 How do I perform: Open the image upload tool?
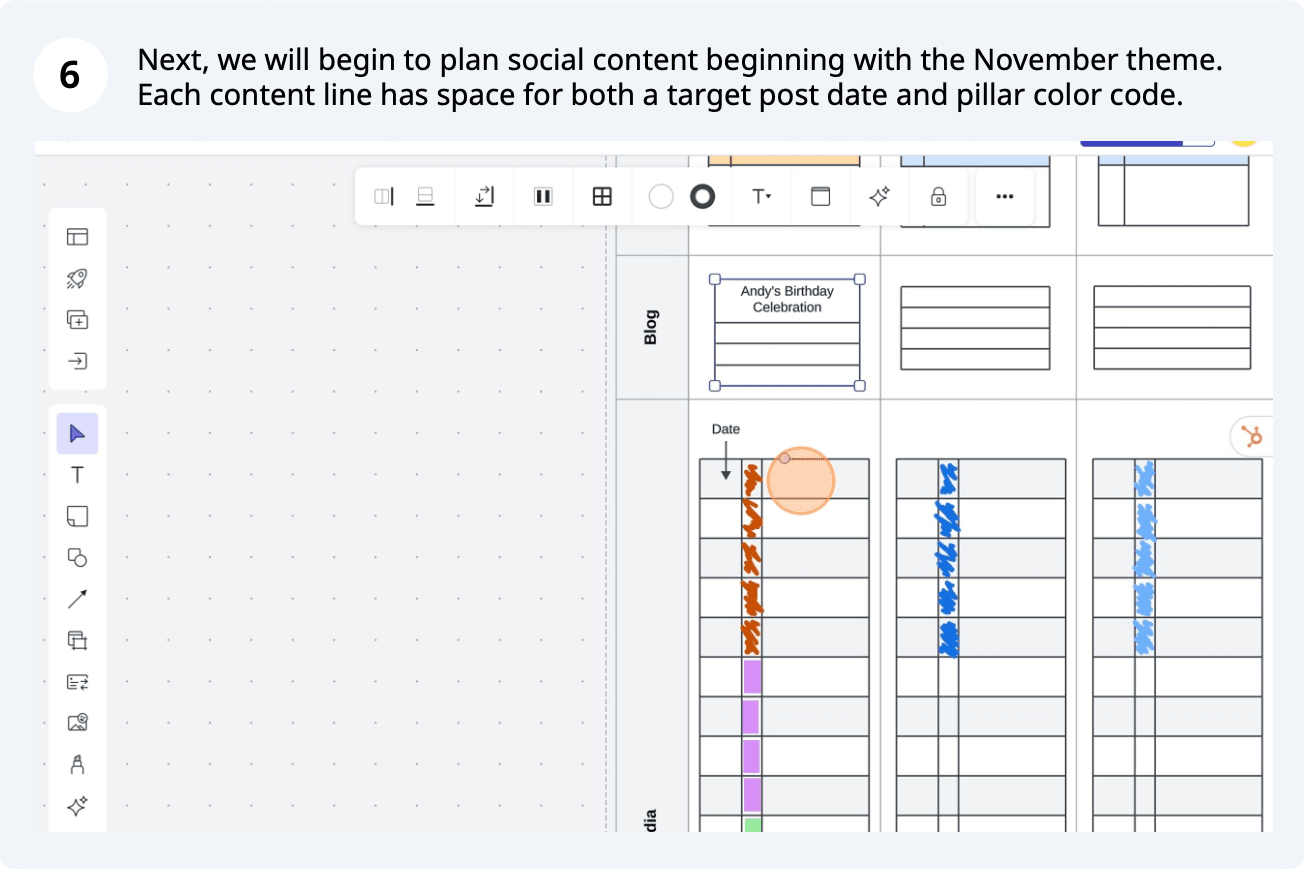[x=77, y=723]
